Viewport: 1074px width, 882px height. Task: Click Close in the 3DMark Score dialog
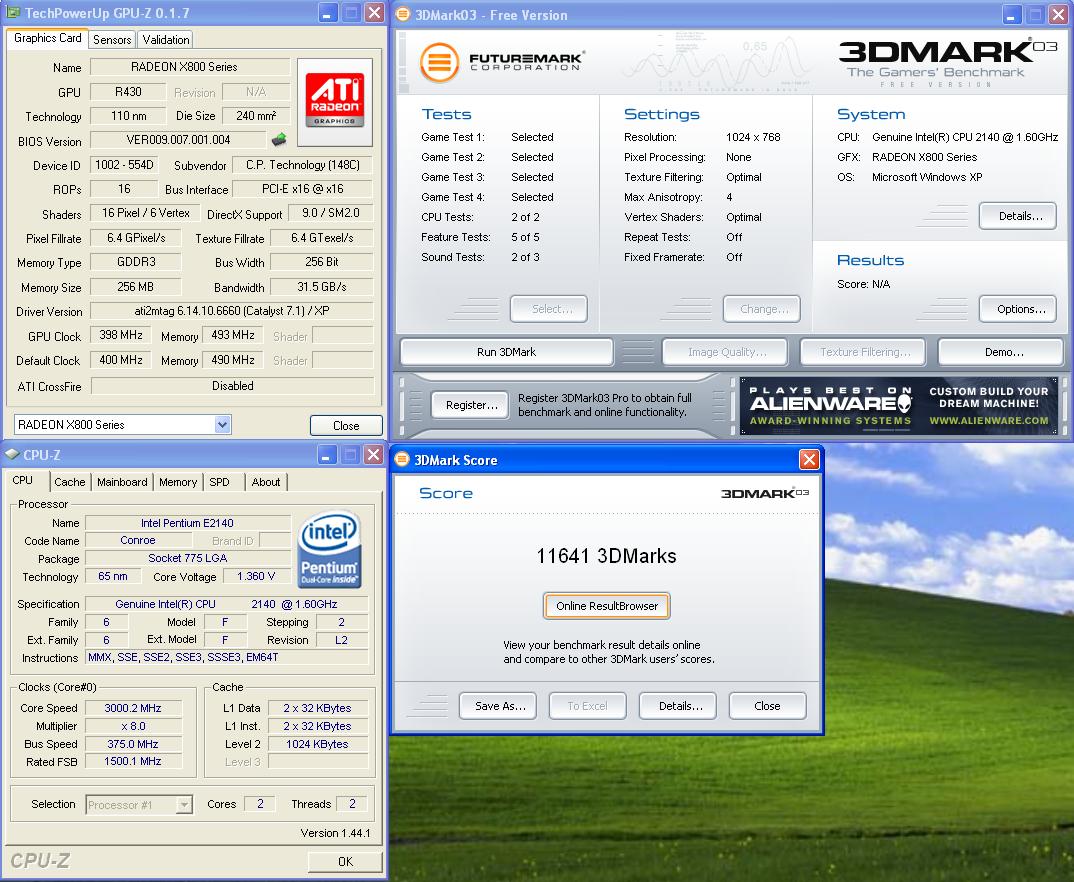[x=768, y=706]
